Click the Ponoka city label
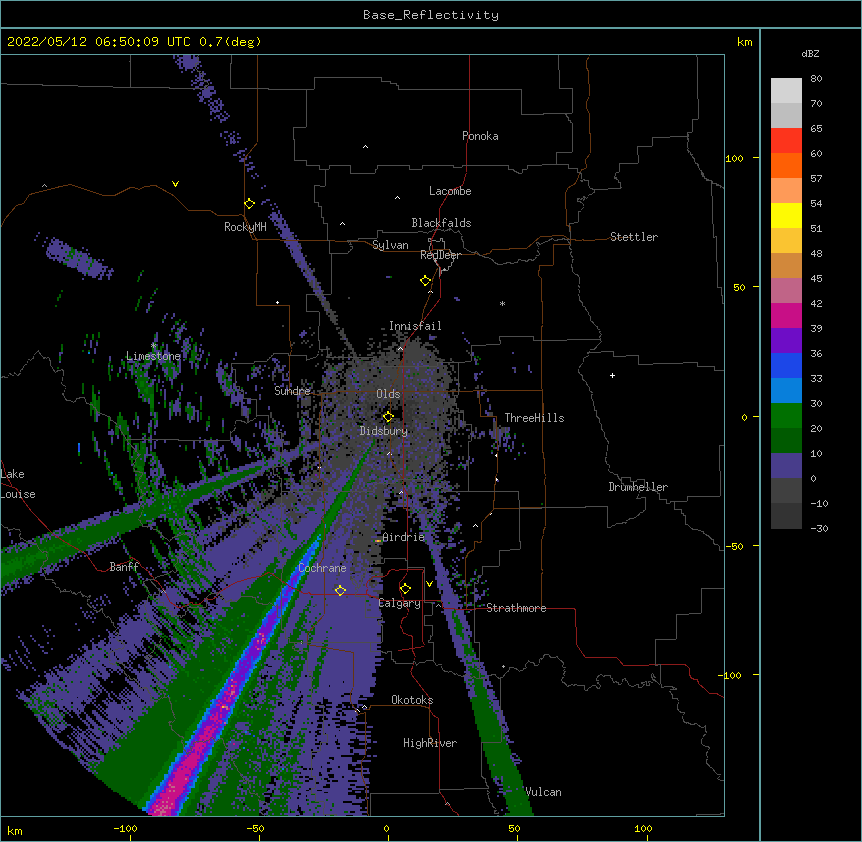862x842 pixels. coord(480,136)
